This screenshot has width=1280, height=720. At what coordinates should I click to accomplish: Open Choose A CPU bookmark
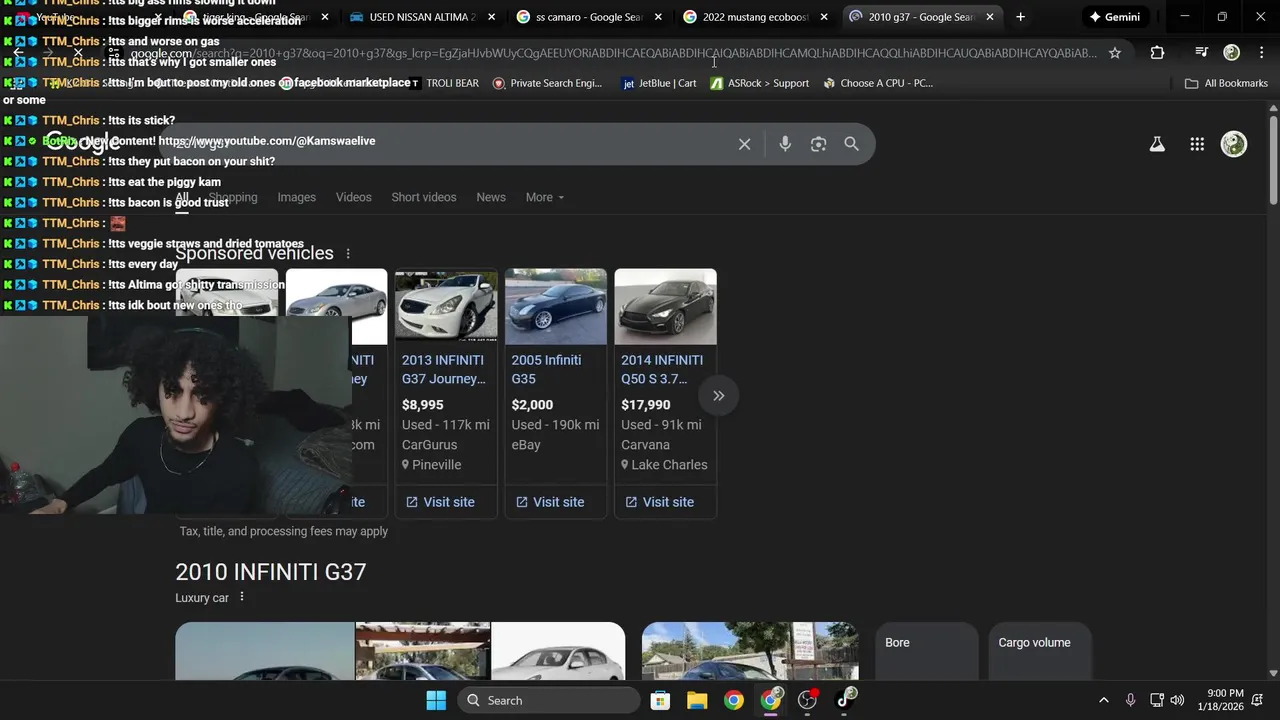[878, 83]
